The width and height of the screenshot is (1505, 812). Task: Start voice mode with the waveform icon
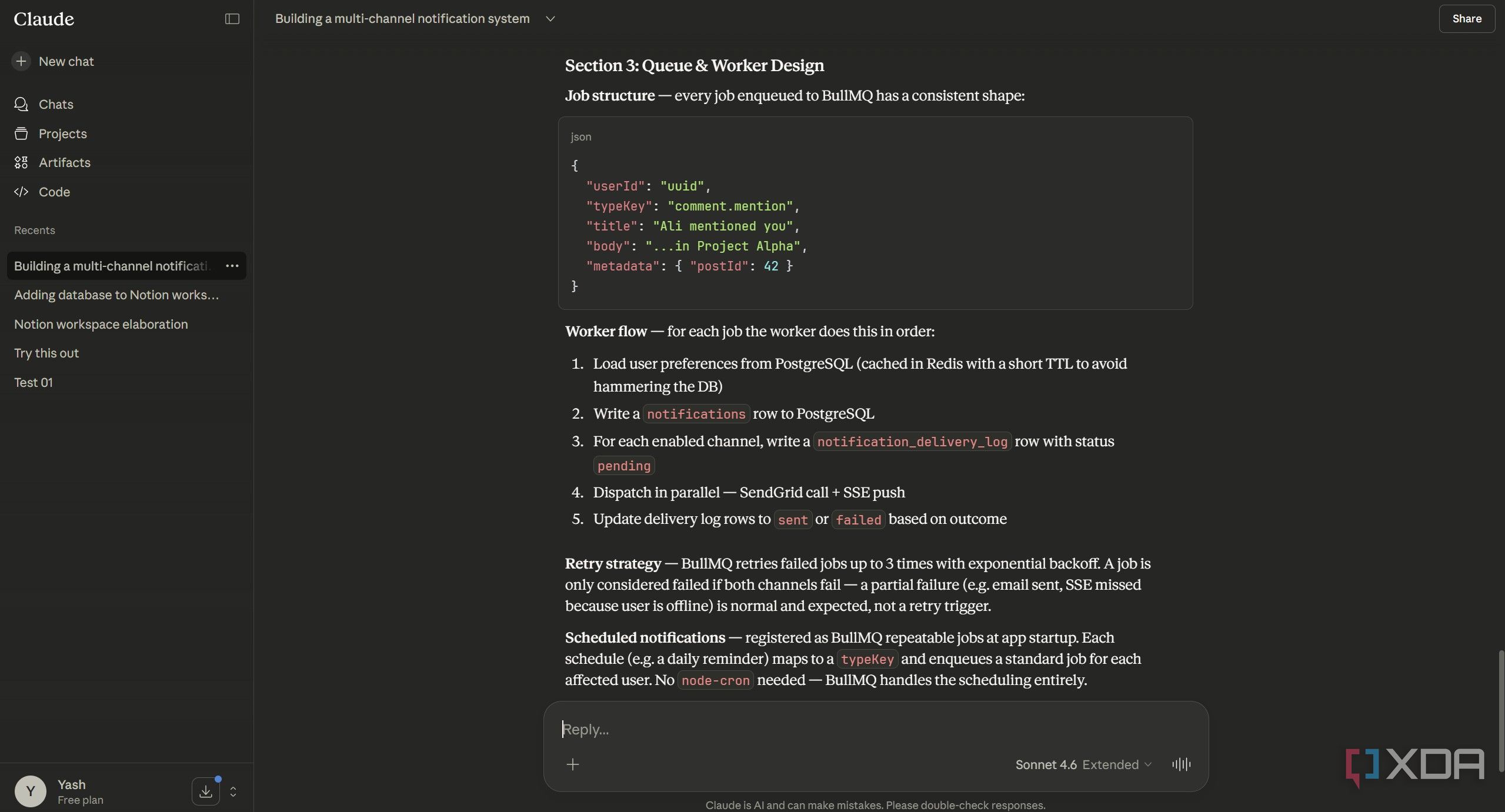pos(1181,764)
